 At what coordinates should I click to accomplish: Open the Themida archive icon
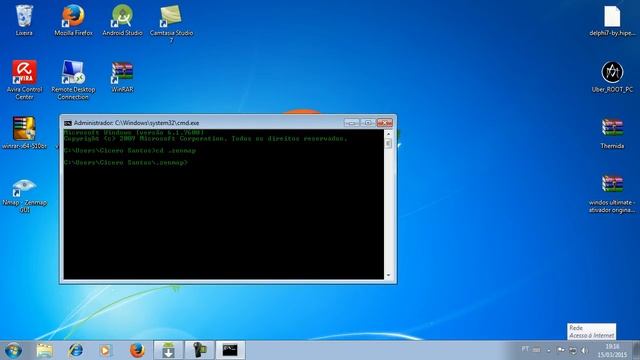612,133
